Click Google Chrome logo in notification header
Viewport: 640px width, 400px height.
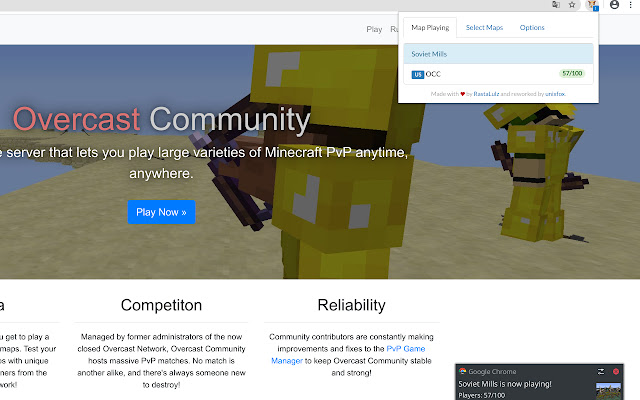click(x=462, y=371)
